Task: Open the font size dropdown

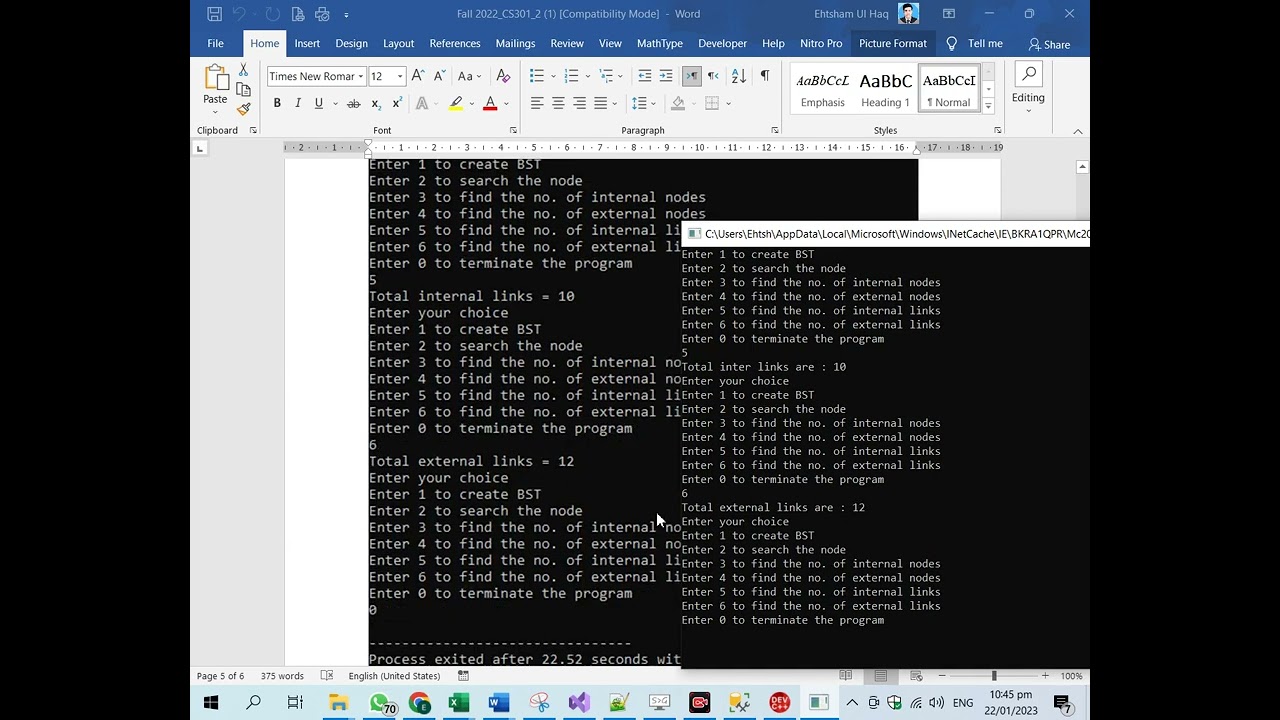Action: (400, 77)
